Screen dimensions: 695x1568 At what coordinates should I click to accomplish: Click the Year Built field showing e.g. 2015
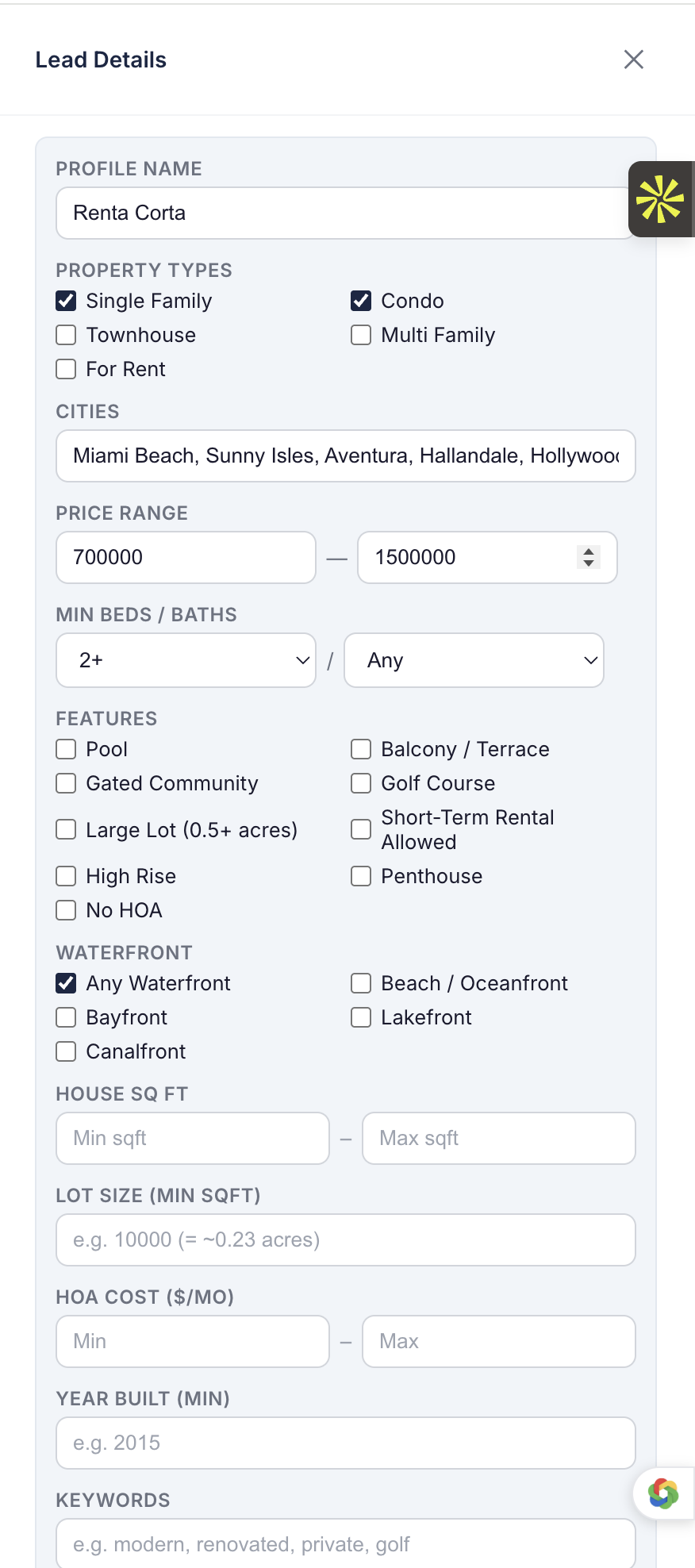[x=345, y=1443]
